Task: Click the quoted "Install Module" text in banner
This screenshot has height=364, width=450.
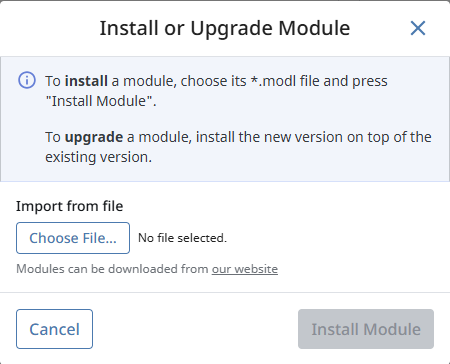Action: pyautogui.click(x=99, y=101)
